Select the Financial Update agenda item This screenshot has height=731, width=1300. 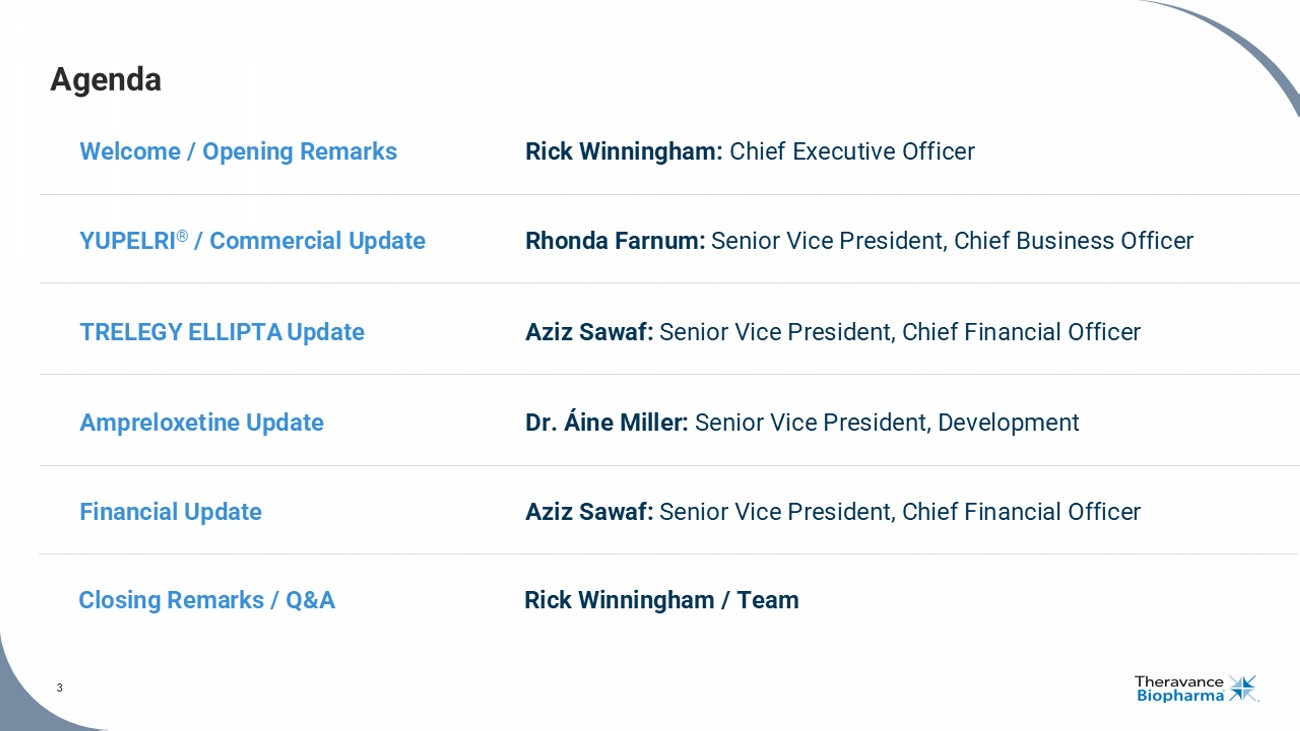[x=171, y=512]
